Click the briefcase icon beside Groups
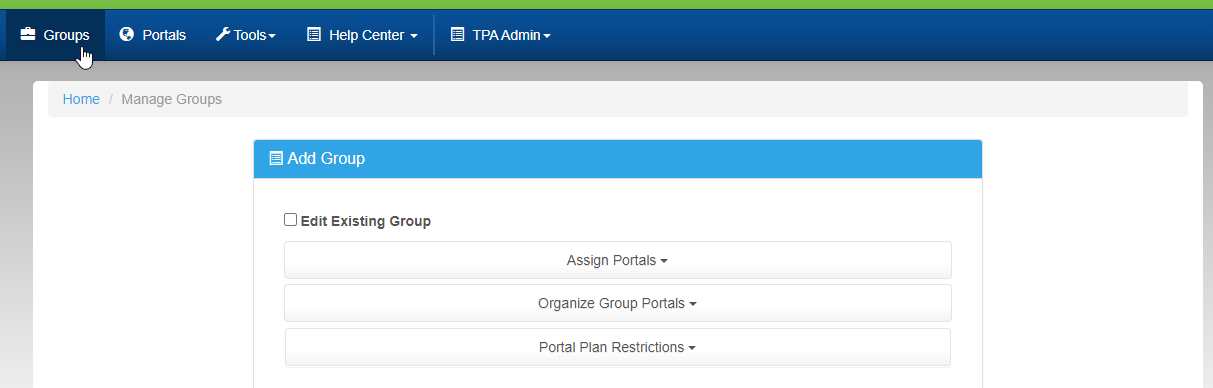 (x=28, y=34)
